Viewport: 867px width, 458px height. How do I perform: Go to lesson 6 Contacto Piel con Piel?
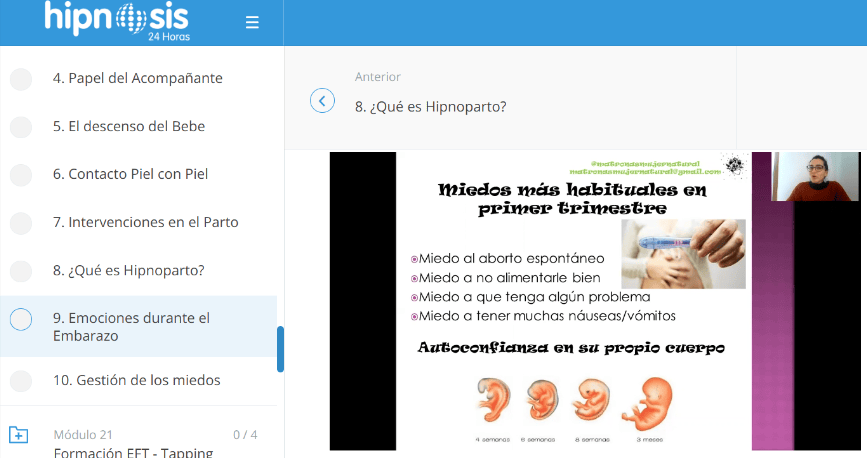click(x=130, y=174)
